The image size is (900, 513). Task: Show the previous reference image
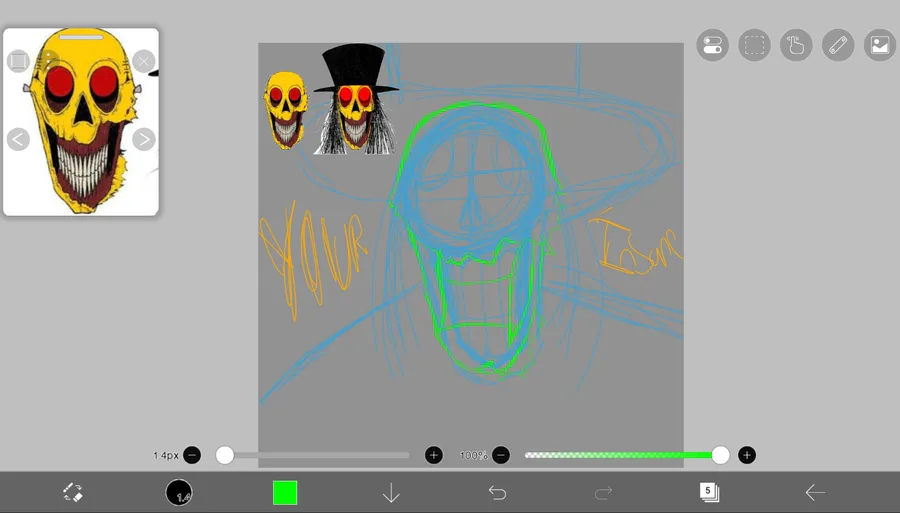pos(18,139)
